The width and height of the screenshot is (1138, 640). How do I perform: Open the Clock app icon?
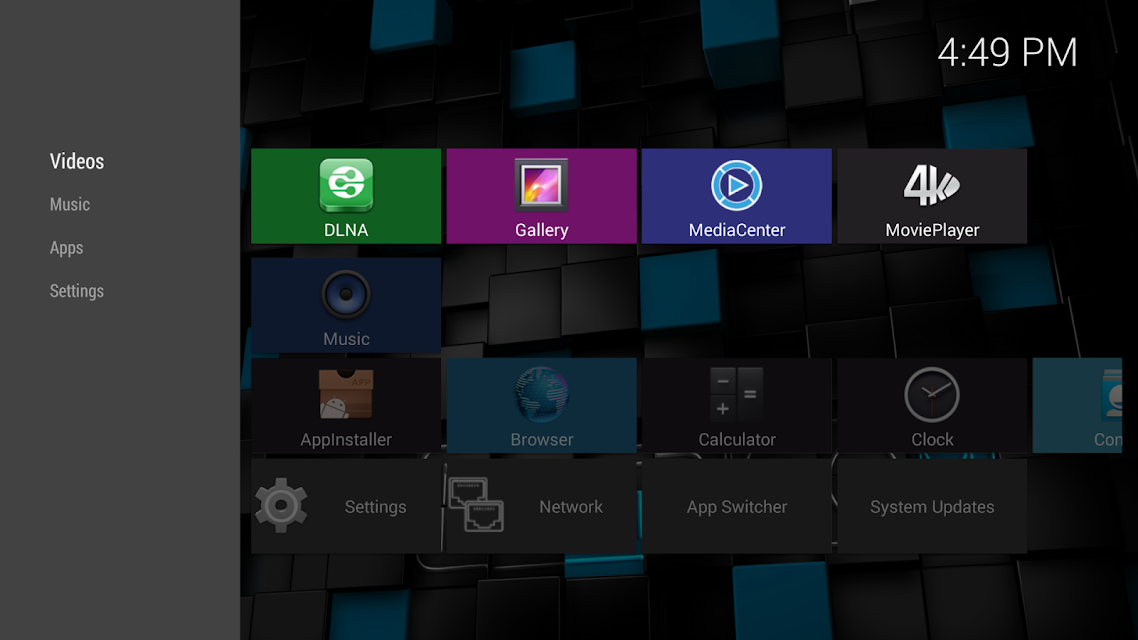pos(932,395)
